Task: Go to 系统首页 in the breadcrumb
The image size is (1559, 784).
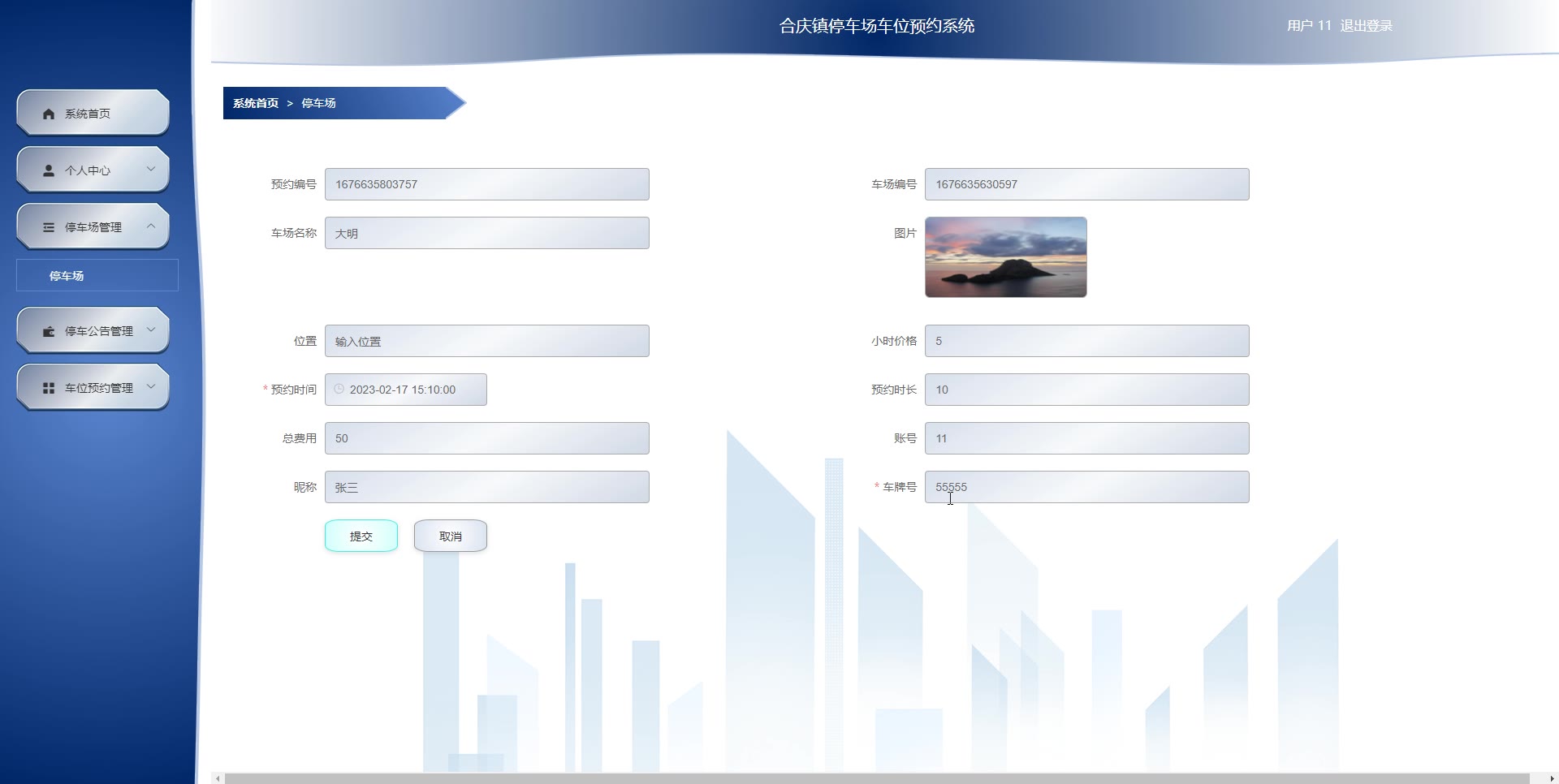Action: 256,103
